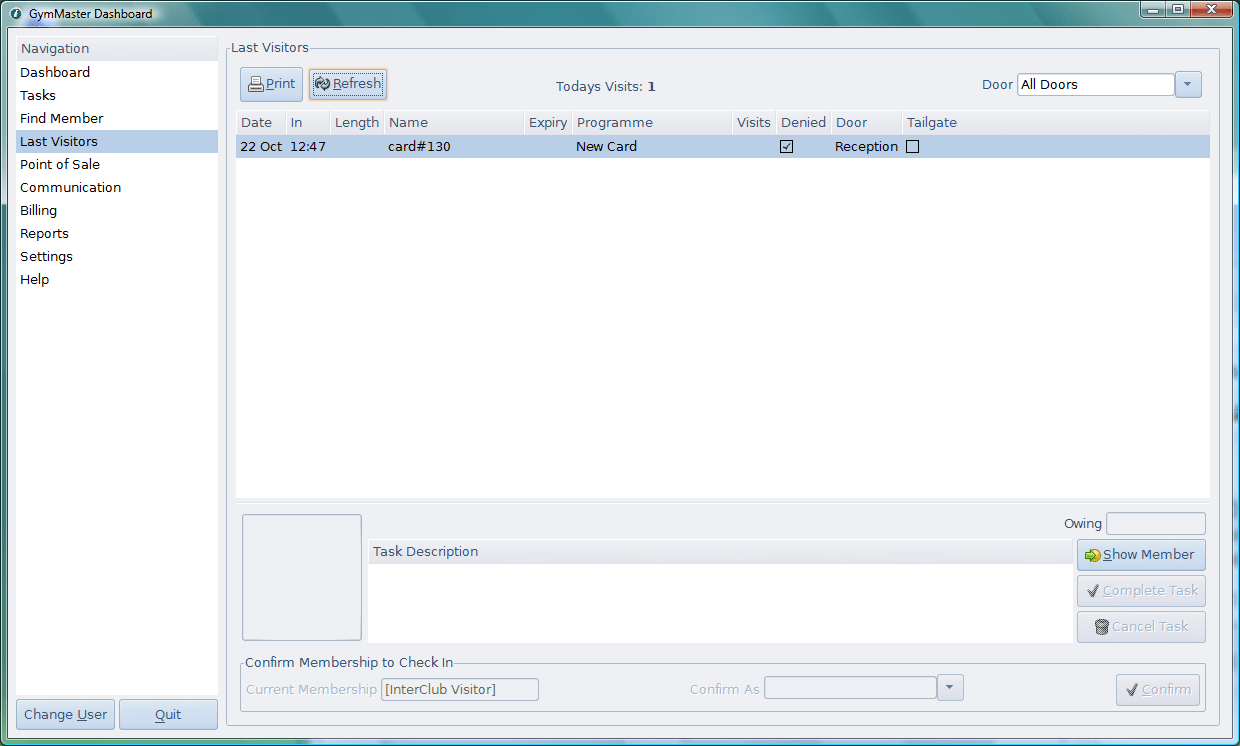Click the Print button
Viewport: 1240px width, 746px height.
[271, 84]
